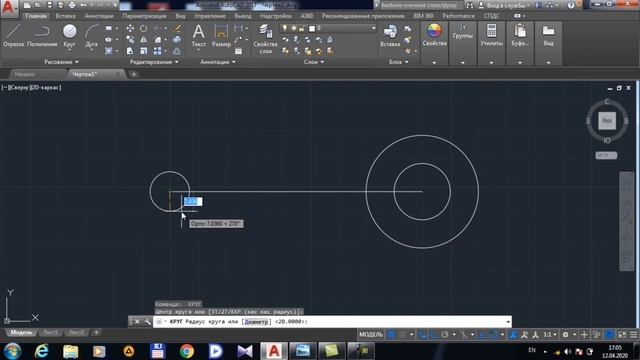
Task: Open Internet Explorer from the taskbar
Action: click(x=41, y=351)
